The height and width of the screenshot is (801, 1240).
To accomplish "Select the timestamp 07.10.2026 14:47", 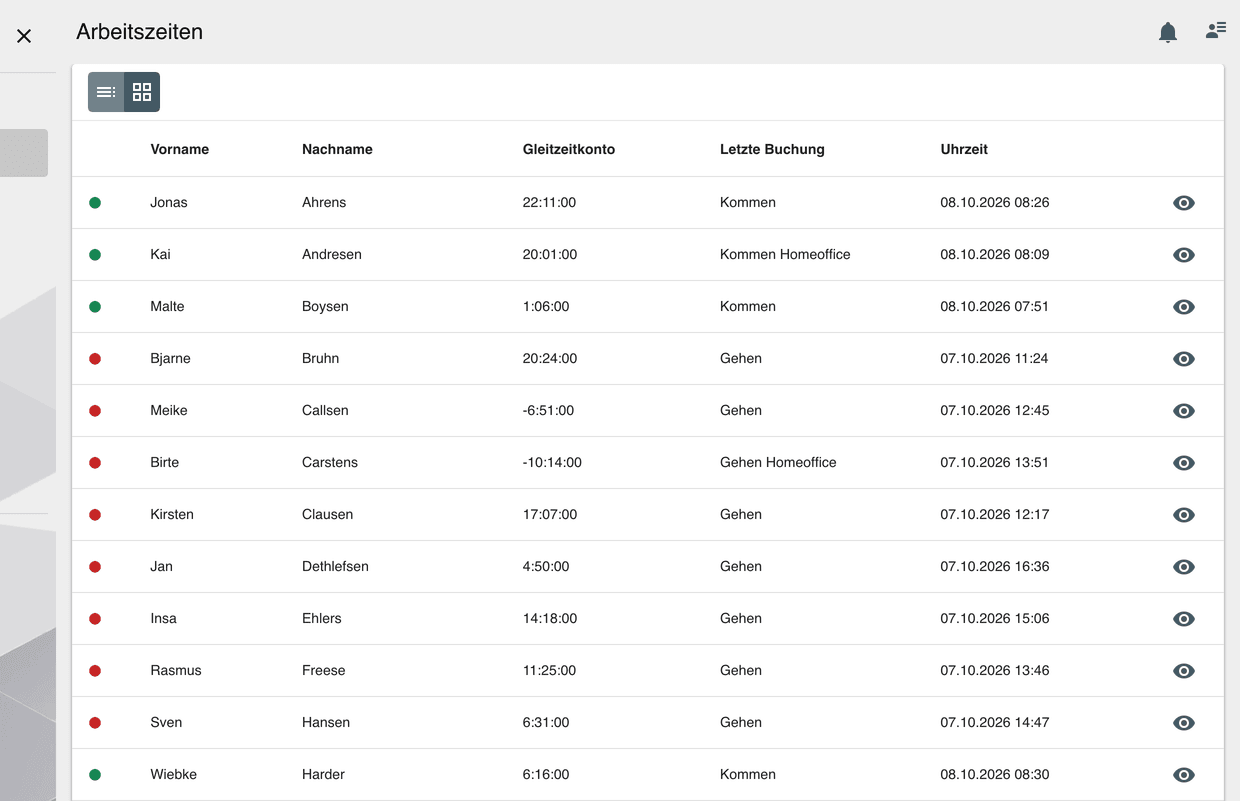I will 995,722.
